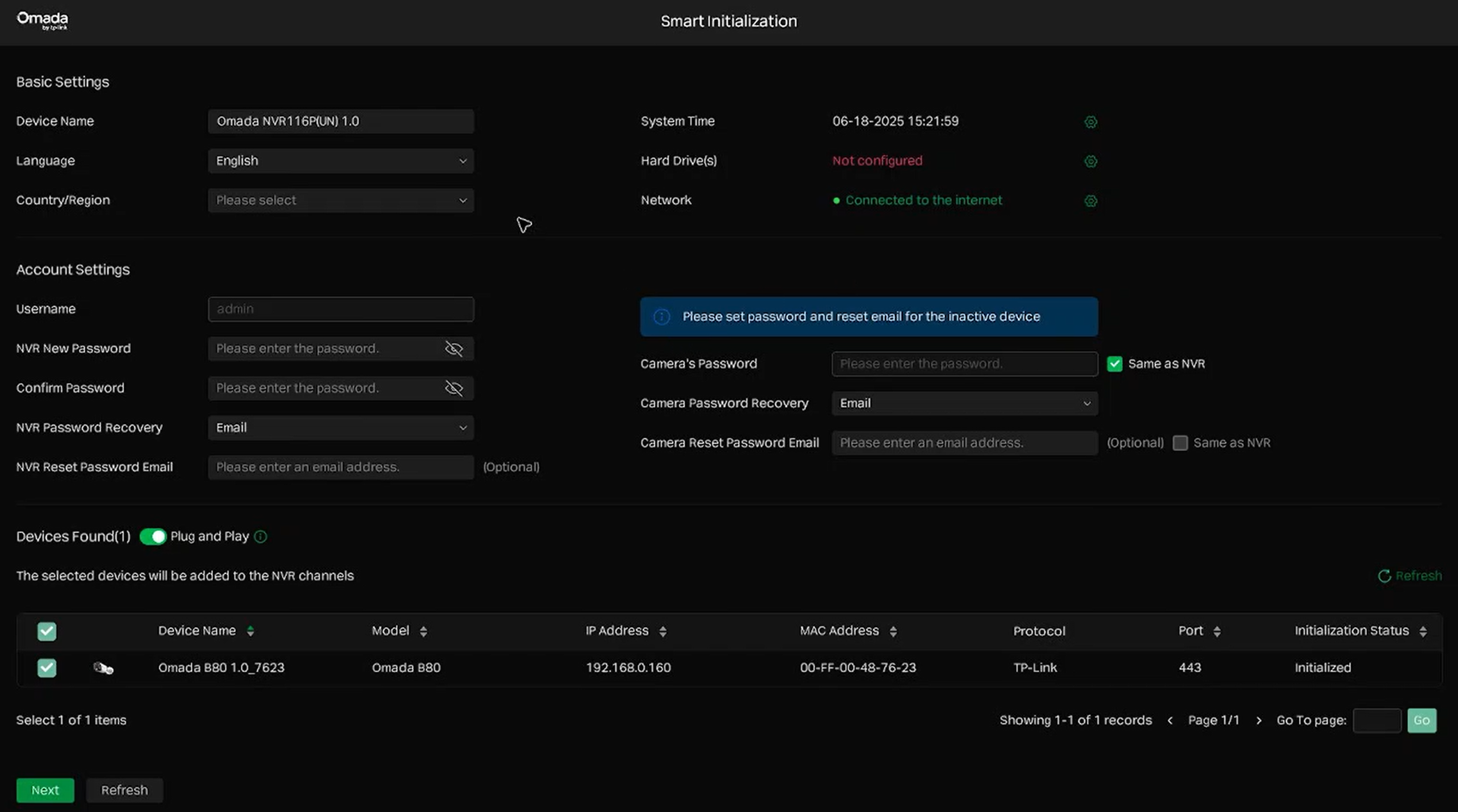Image resolution: width=1458 pixels, height=812 pixels.
Task: Sort table by Initialization Status
Action: coord(1423,631)
